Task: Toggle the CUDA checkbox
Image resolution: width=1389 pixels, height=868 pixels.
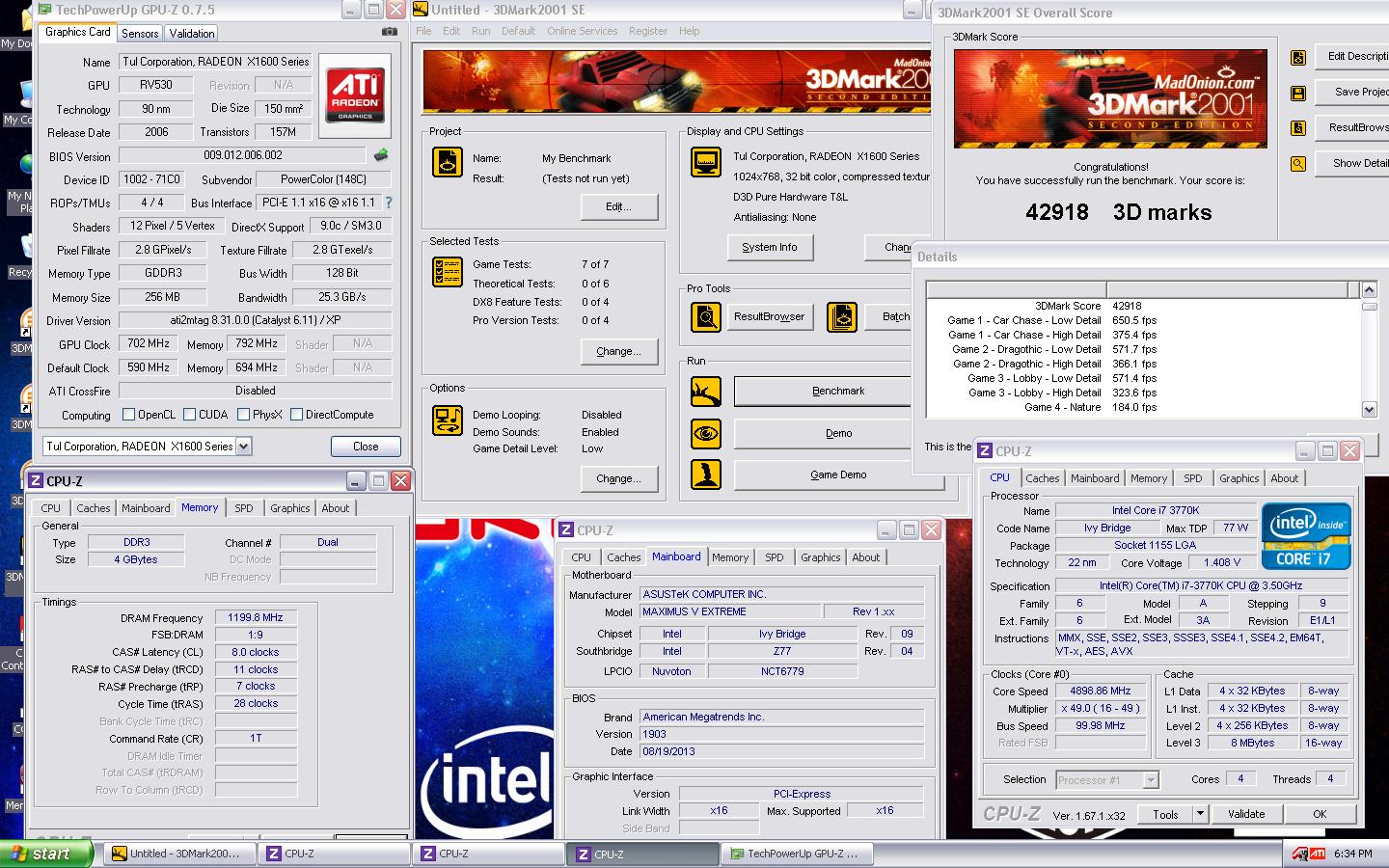Action: 189,415
